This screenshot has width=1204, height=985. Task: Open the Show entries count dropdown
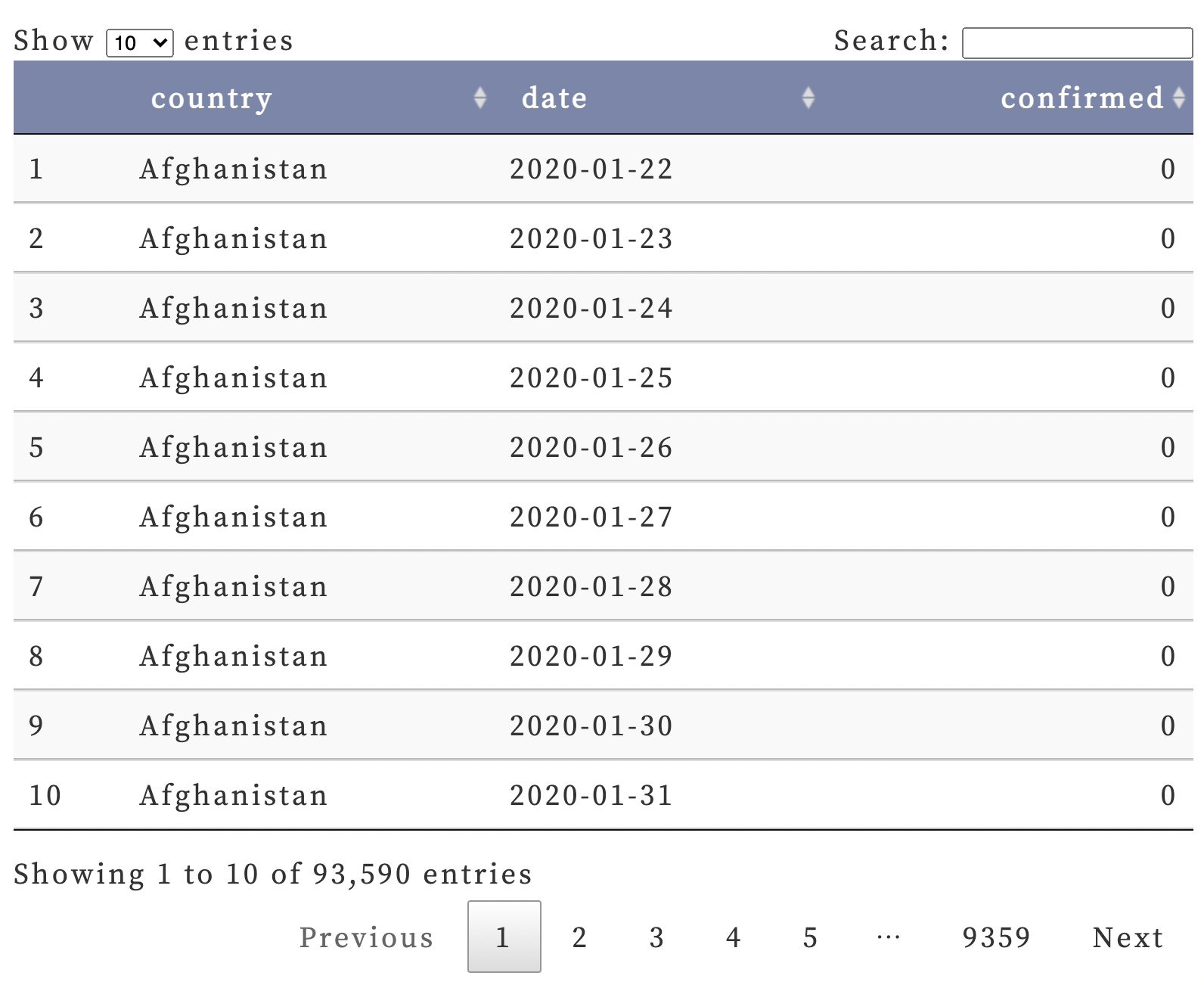click(x=140, y=42)
